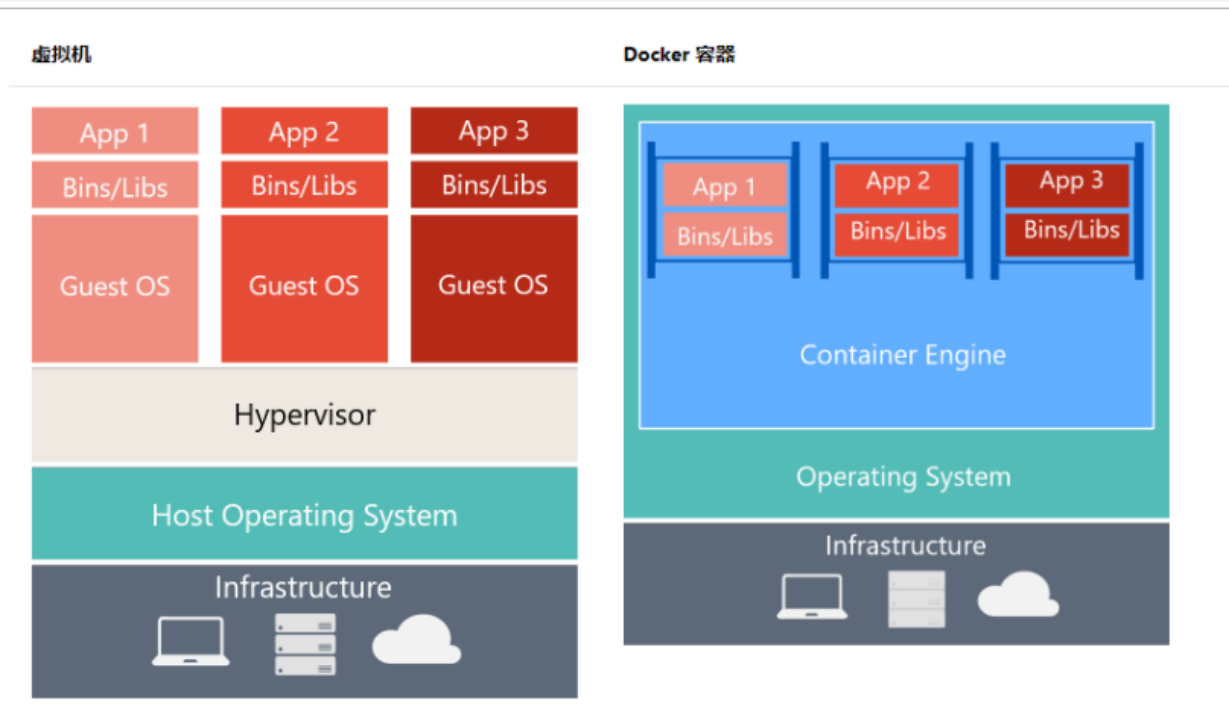Click the Hypervisor block
The width and height of the screenshot is (1229, 720).
(304, 415)
